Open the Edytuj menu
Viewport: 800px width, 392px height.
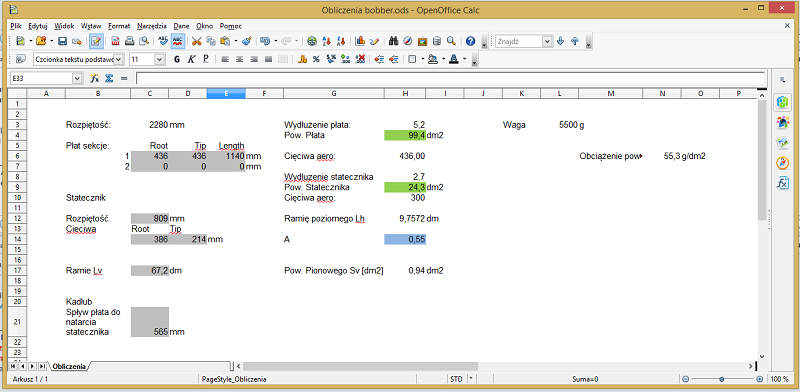(x=38, y=26)
